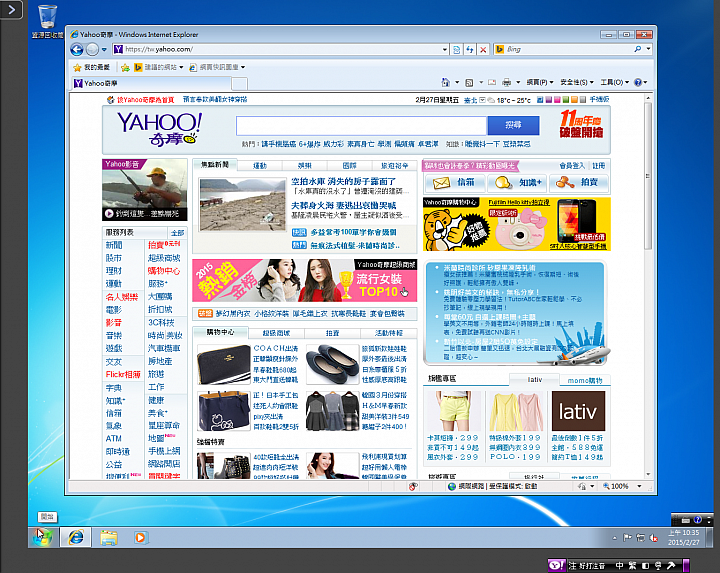
Task: Click the ATM service link
Action: point(113,438)
